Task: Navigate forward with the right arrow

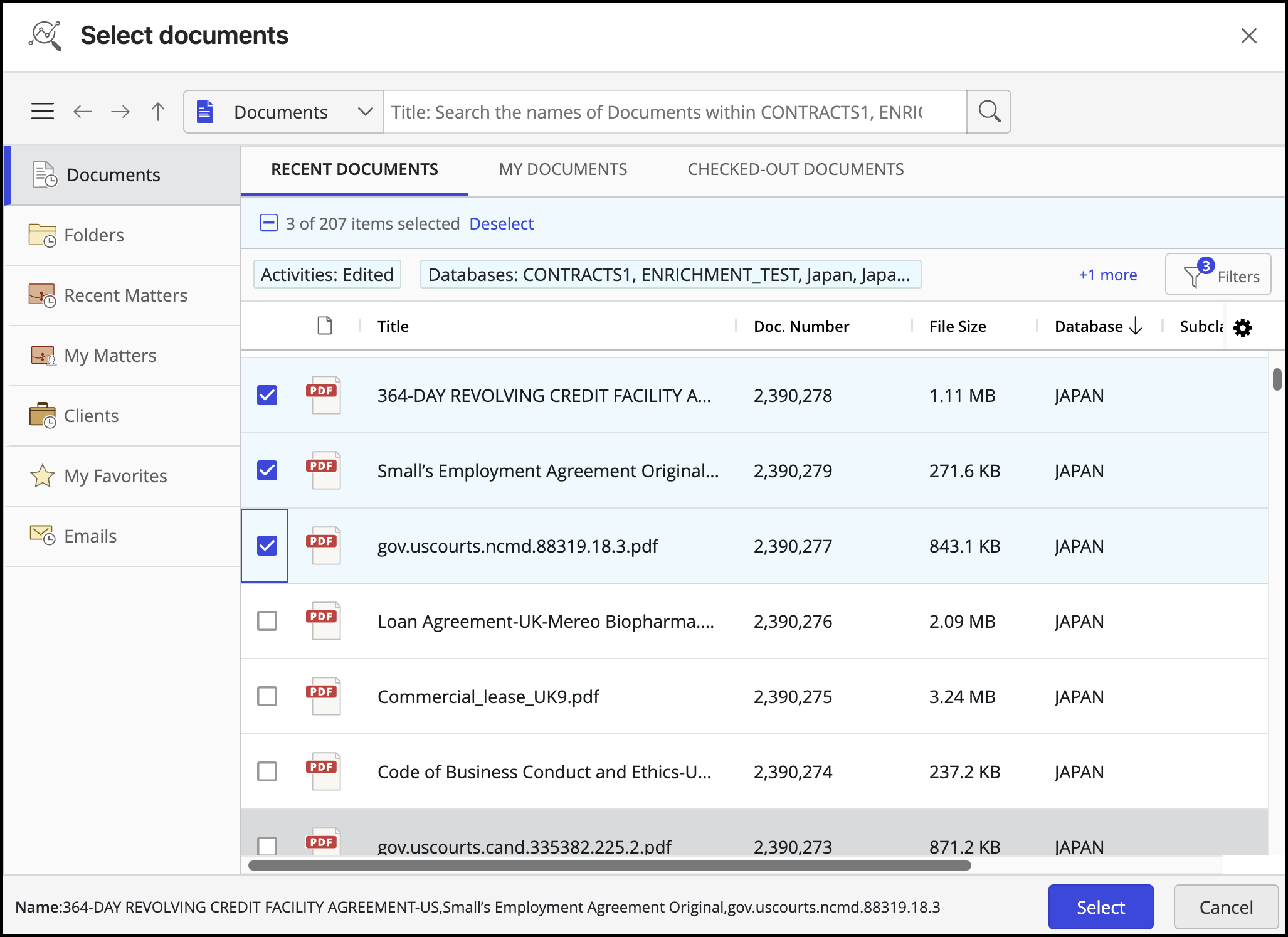Action: click(x=120, y=112)
